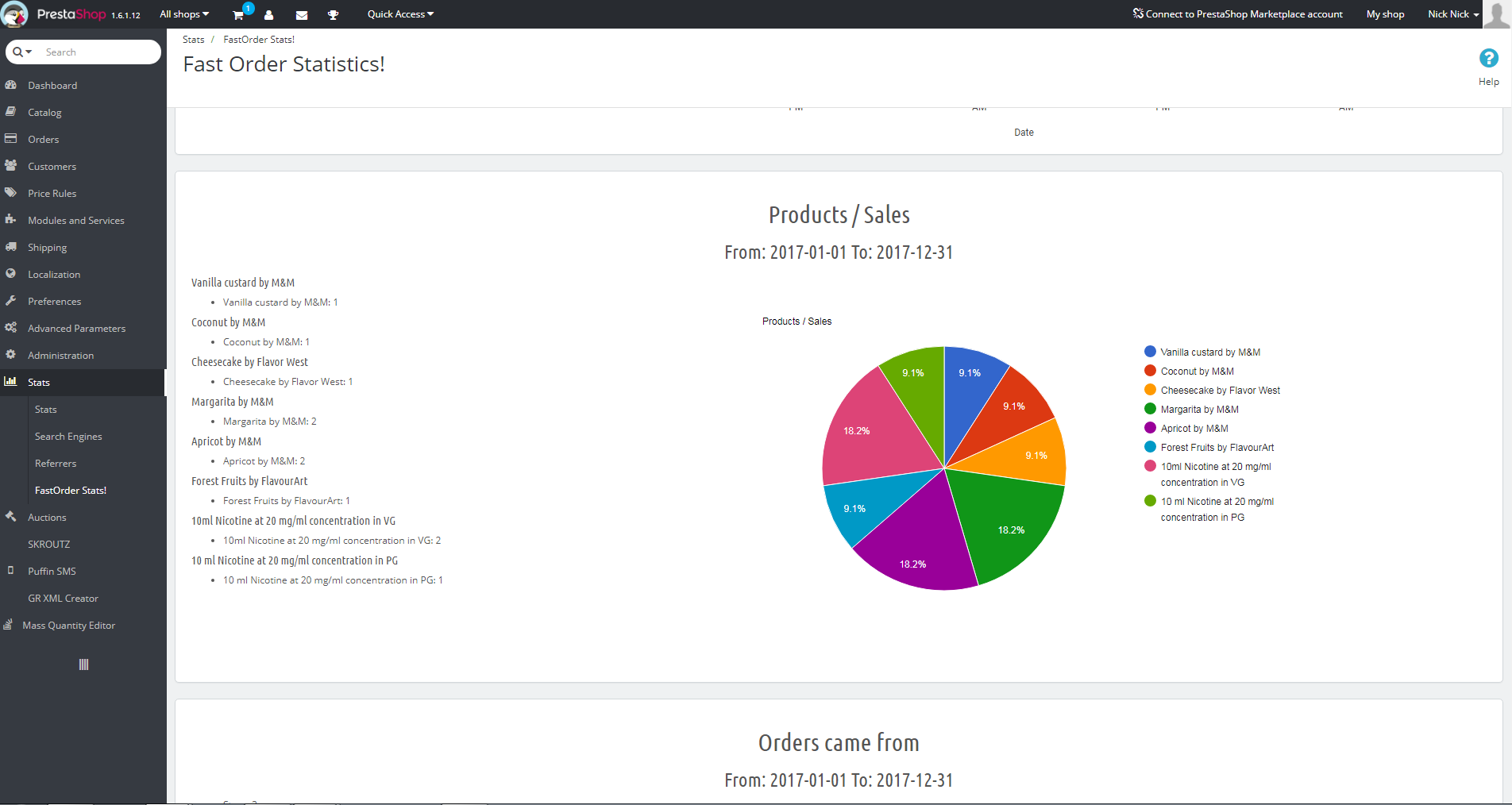1512x805 pixels.
Task: Go to Modules and Services
Action: (76, 221)
